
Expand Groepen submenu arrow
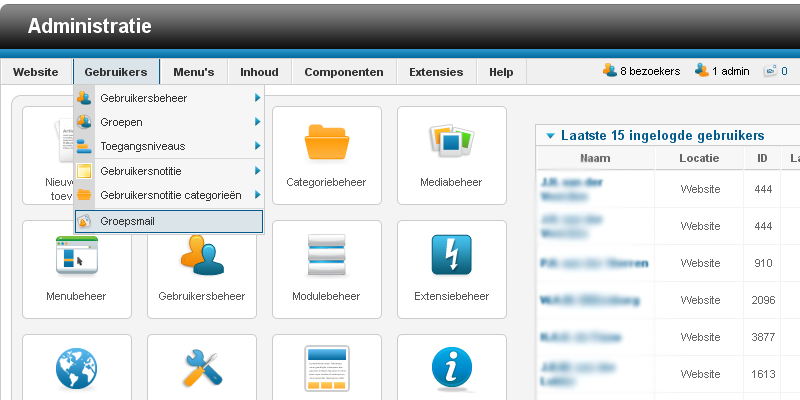(x=258, y=122)
